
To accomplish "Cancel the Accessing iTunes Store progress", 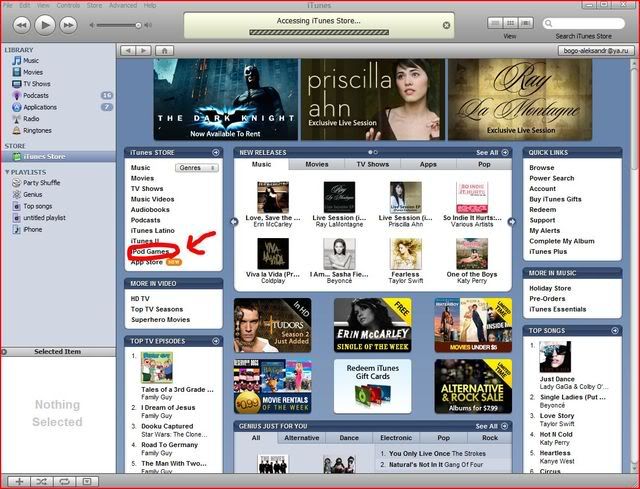I will click(447, 25).
